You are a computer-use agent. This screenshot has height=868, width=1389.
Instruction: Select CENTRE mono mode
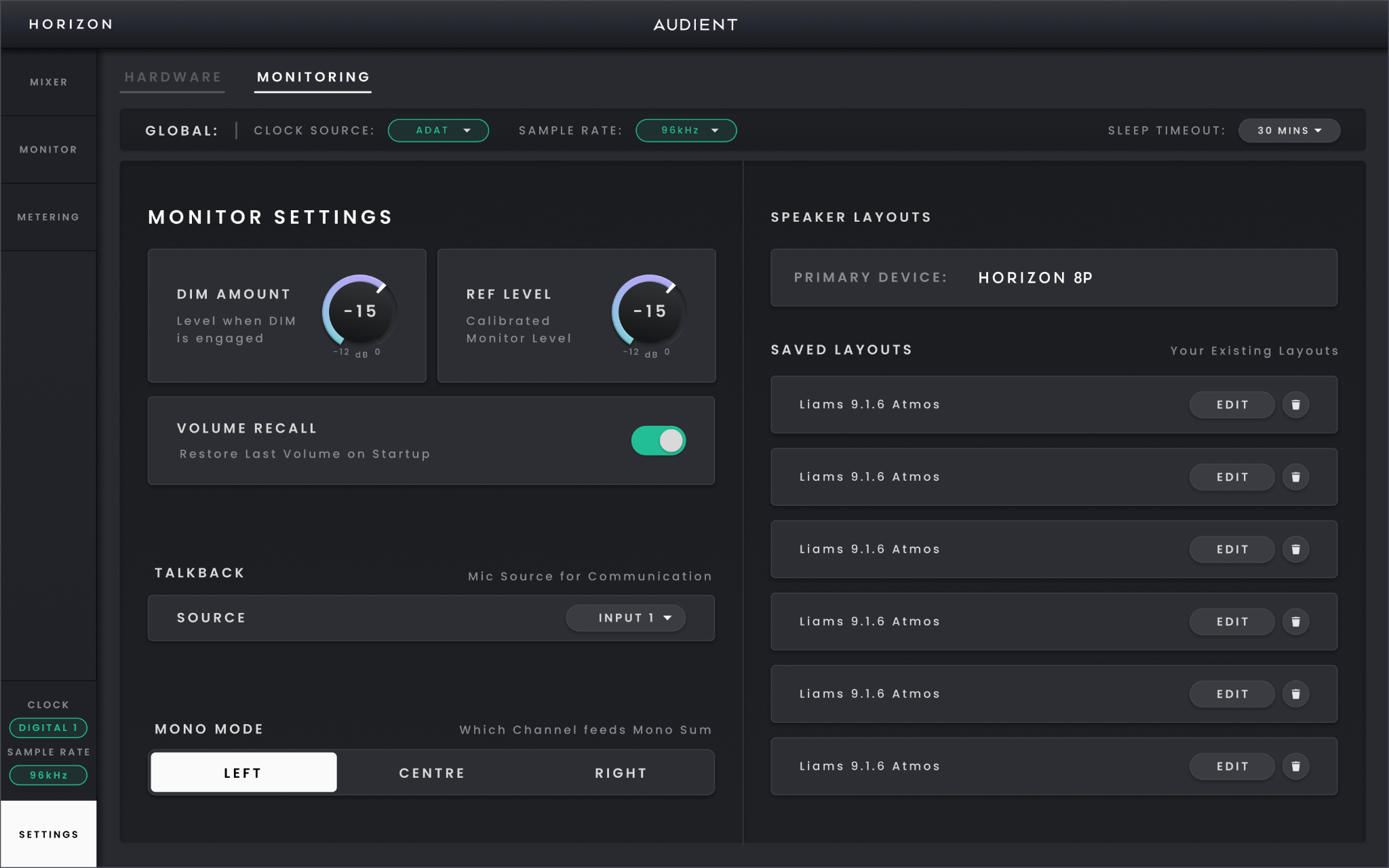[432, 772]
